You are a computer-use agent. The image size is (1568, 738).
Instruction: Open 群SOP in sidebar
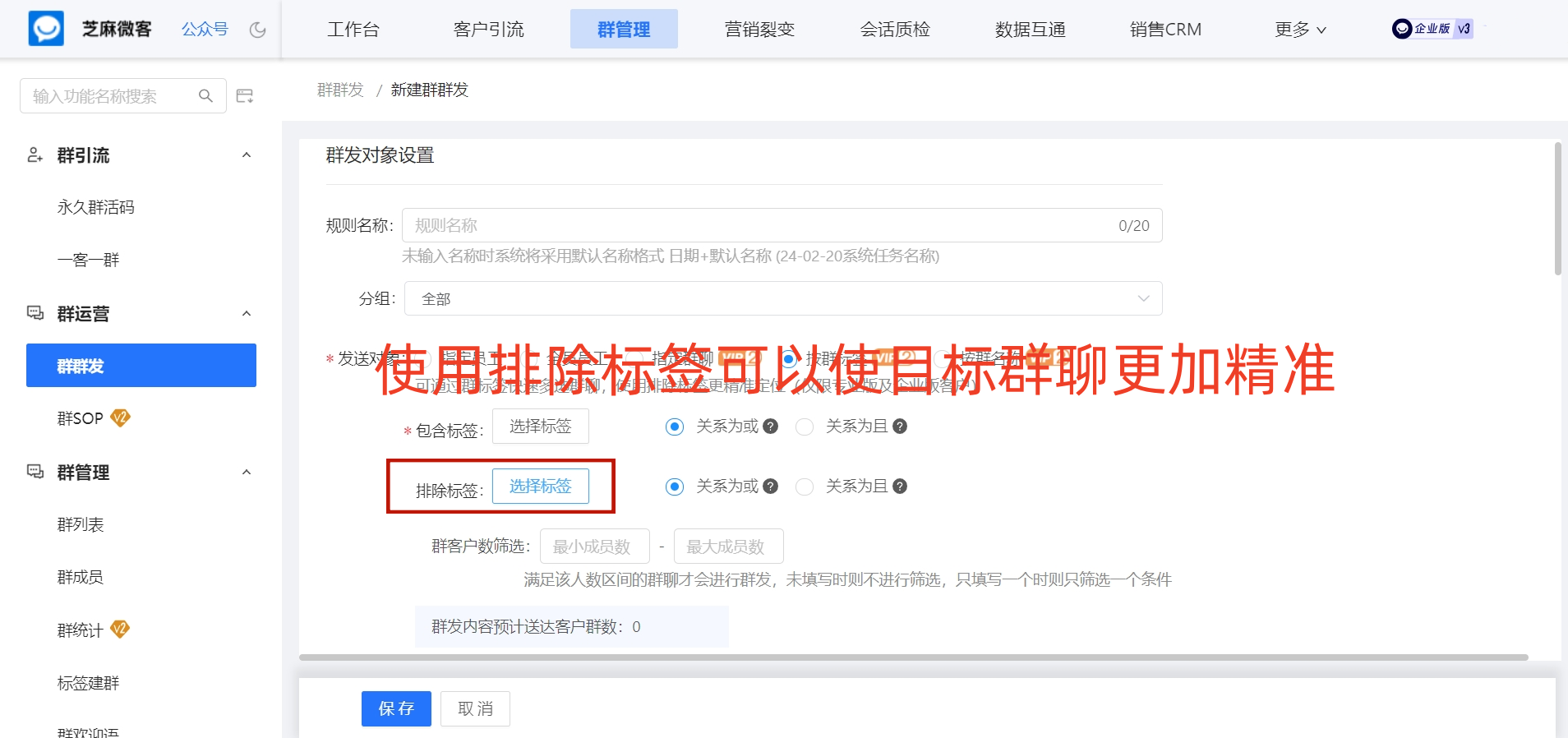(x=80, y=418)
